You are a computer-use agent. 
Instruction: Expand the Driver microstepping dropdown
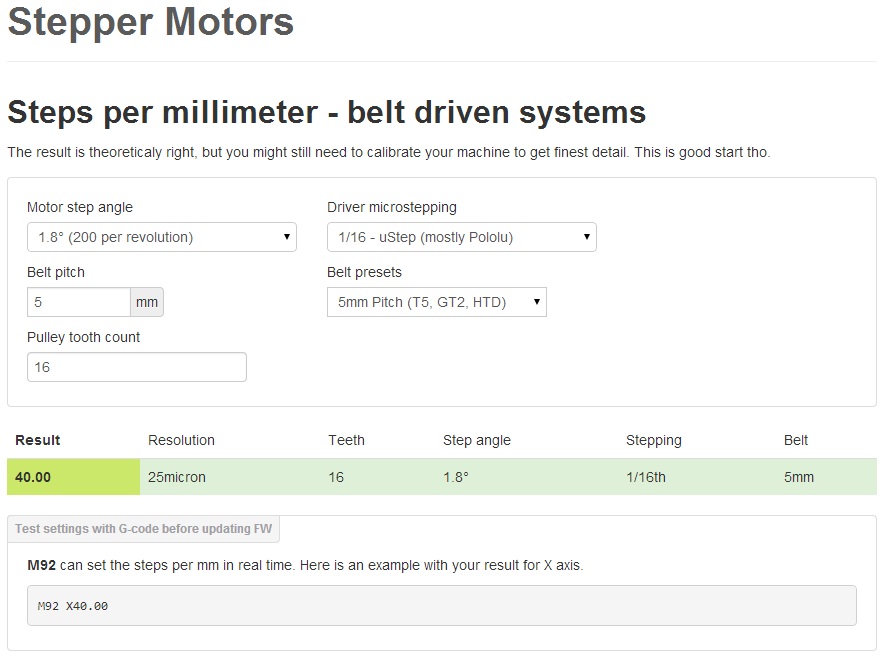pos(461,237)
